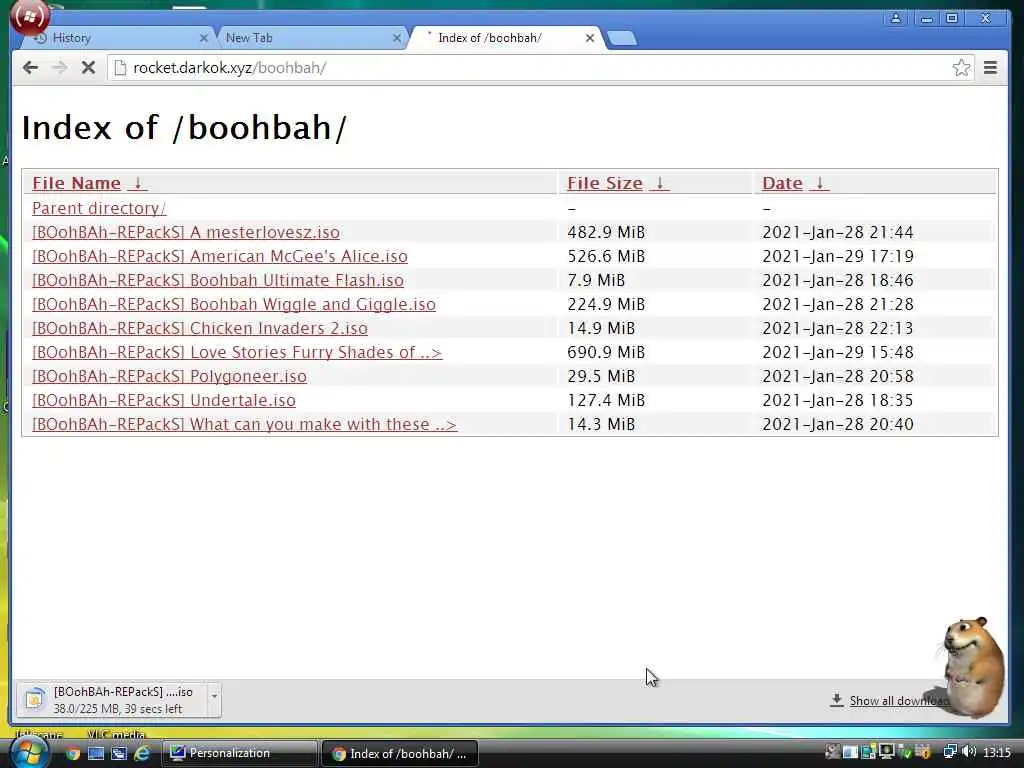Image resolution: width=1024 pixels, height=768 pixels.
Task: Open the volume speaker tray icon
Action: (968, 752)
